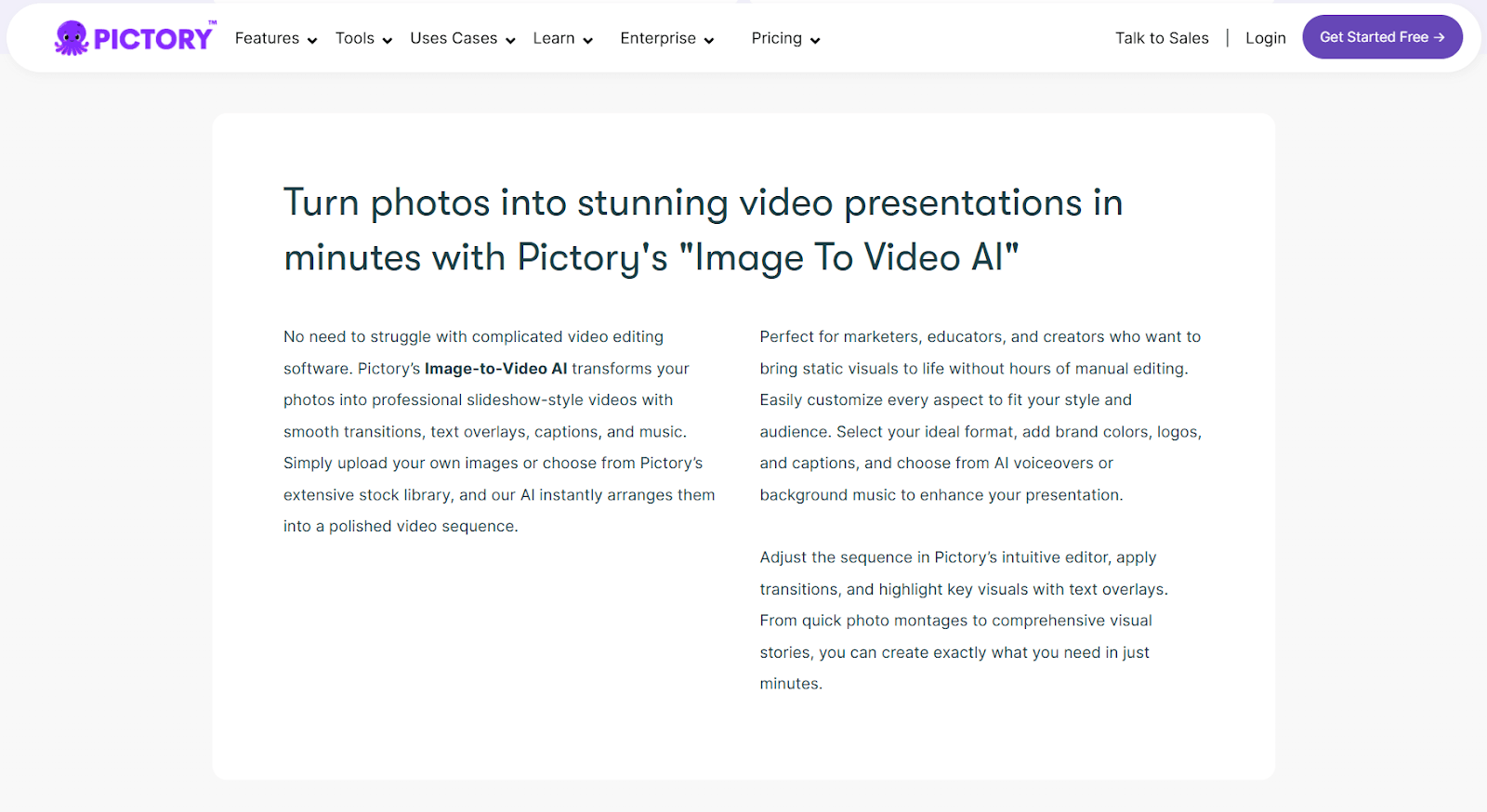Expand the Pricing dropdown chevron

pyautogui.click(x=815, y=40)
